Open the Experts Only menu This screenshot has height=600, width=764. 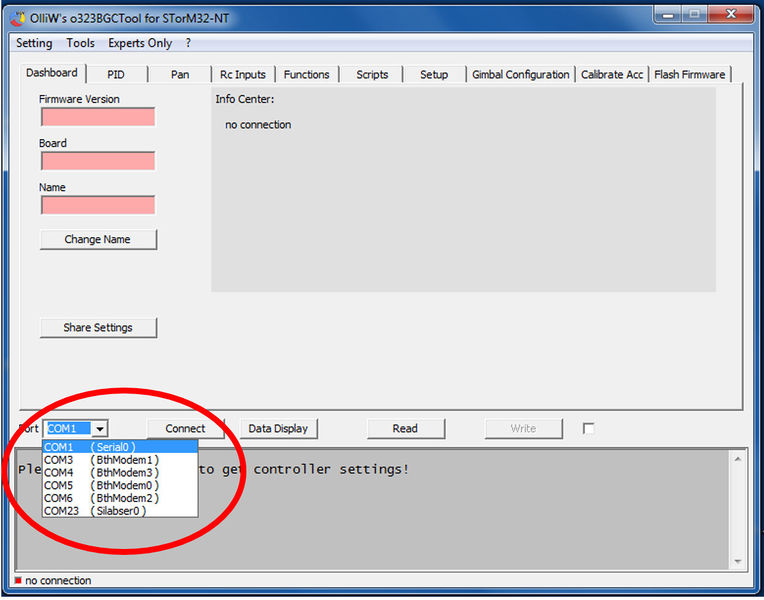(140, 43)
